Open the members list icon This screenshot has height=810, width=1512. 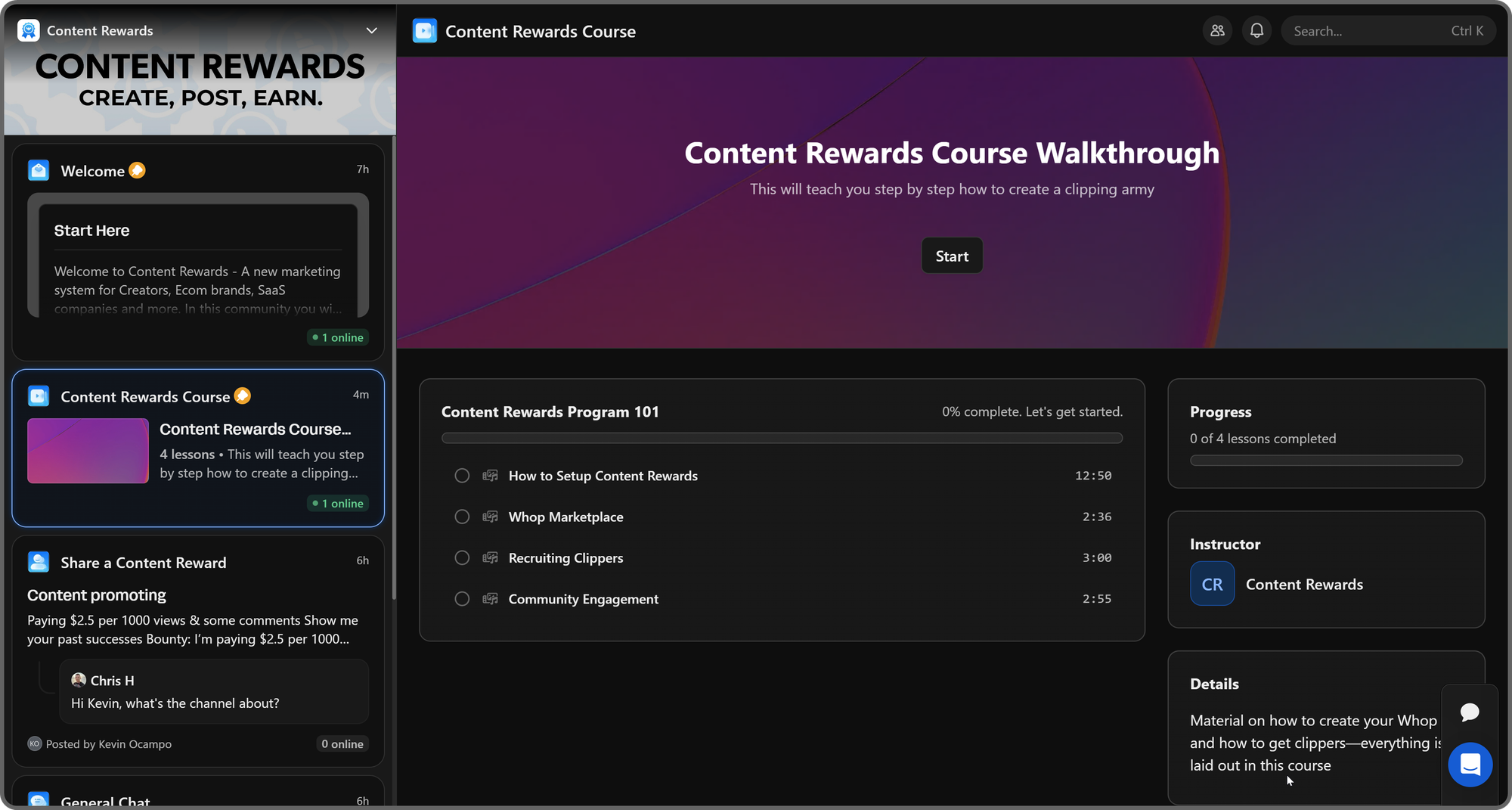click(1217, 31)
